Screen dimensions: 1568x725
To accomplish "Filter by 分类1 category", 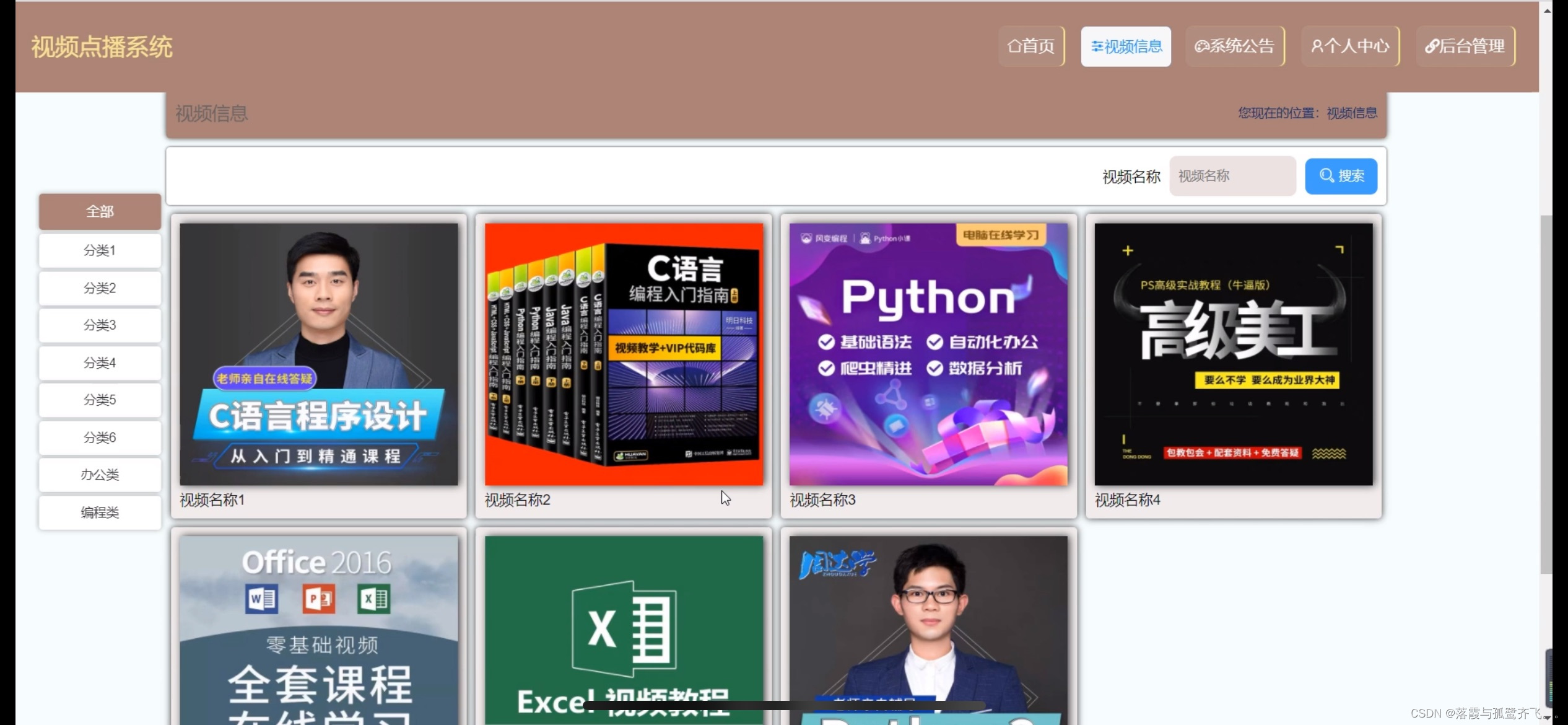I will click(x=100, y=250).
